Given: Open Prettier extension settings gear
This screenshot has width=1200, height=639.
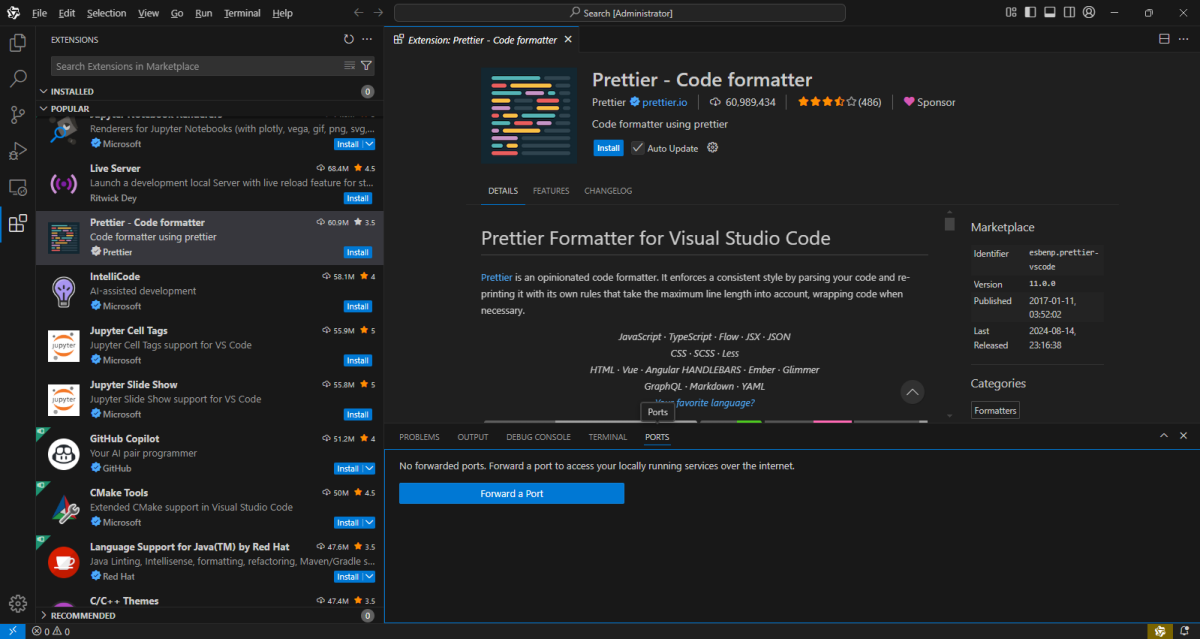Looking at the screenshot, I should (713, 148).
